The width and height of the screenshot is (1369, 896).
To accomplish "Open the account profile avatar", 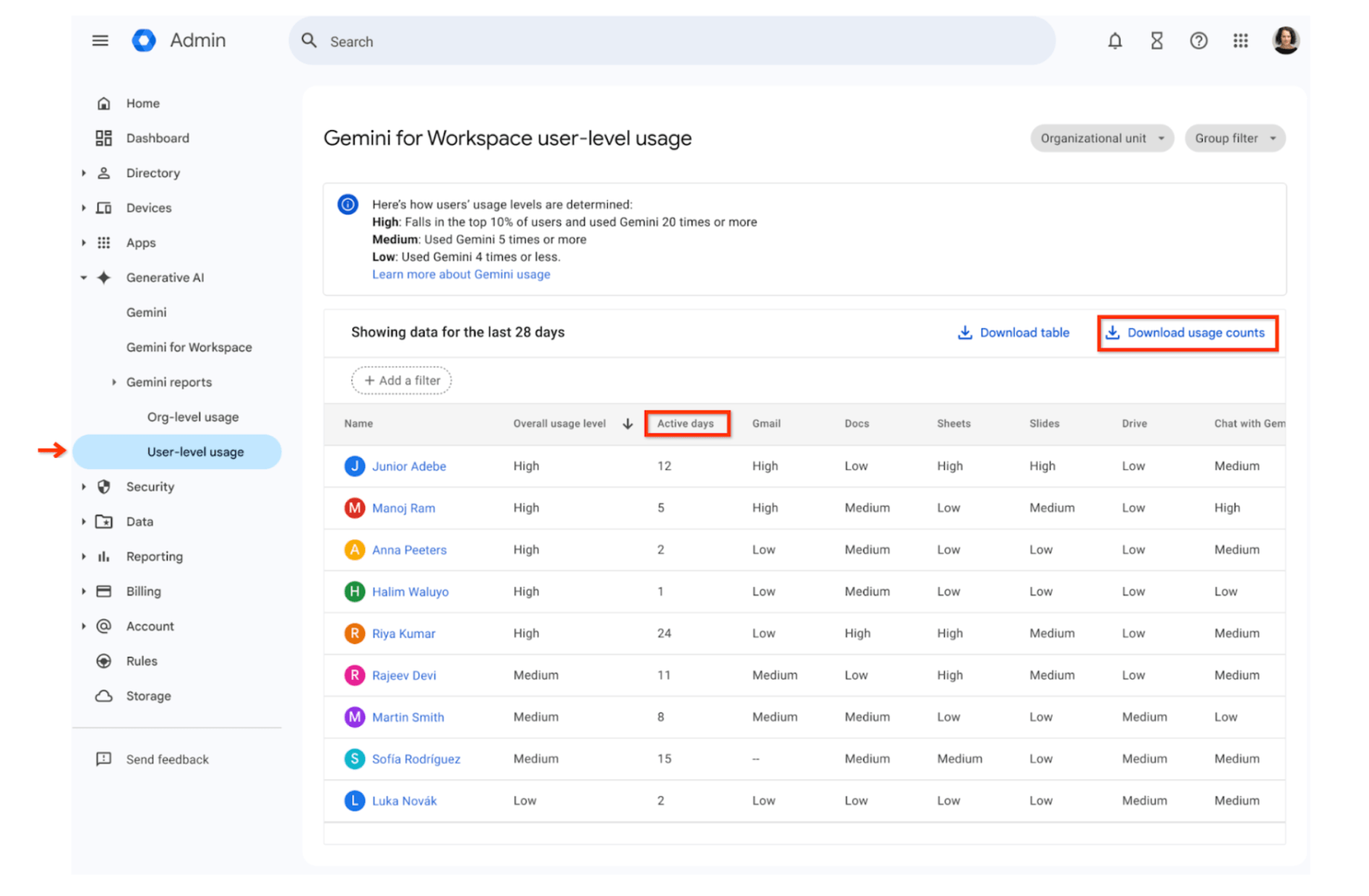I will pos(1285,40).
